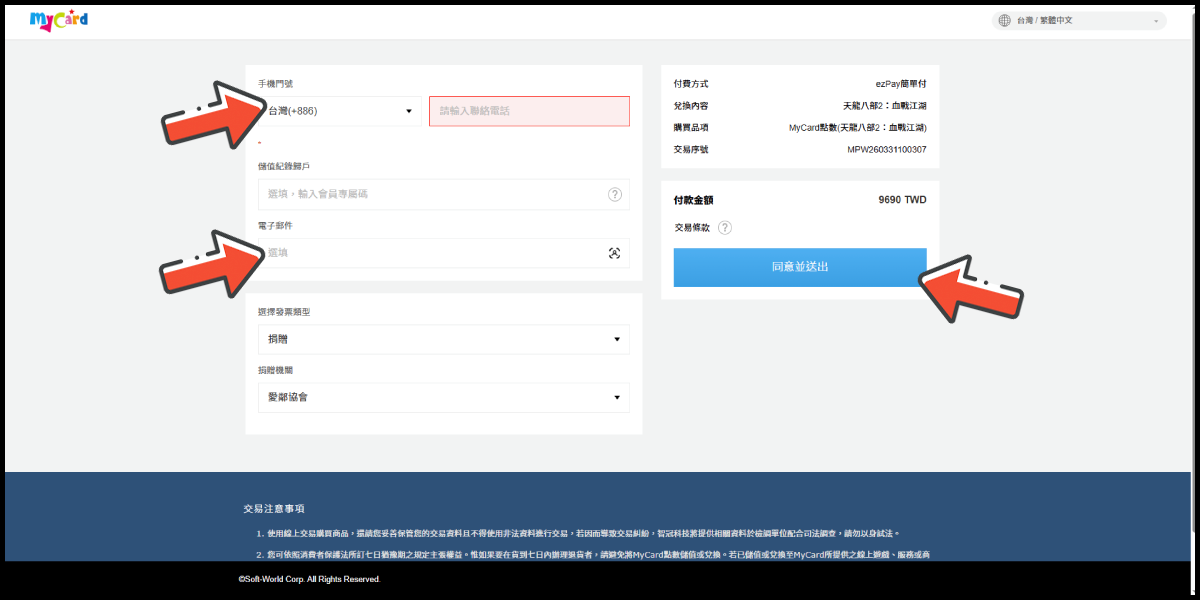1200x600 pixels.
Task: Click the arrow on the 愛鄰協會 dropdown
Action: tap(616, 398)
